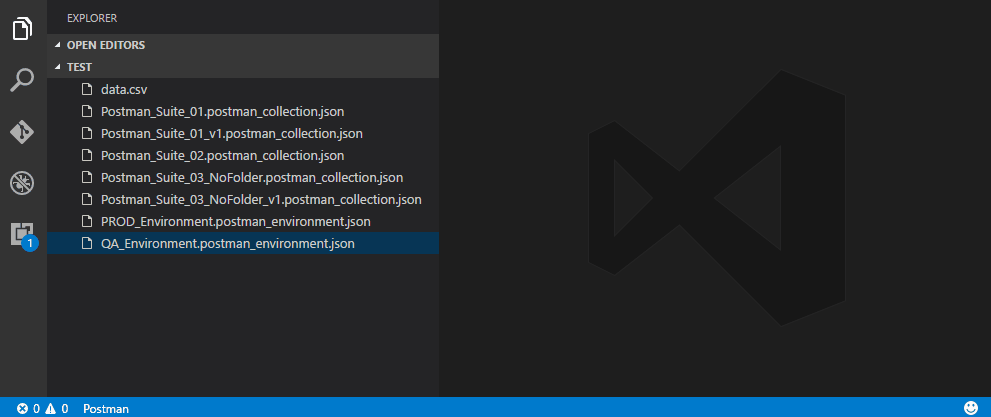Click file icon beside Postman_Suite_02 file
Screen dimensions: 991x417
(x=87, y=155)
